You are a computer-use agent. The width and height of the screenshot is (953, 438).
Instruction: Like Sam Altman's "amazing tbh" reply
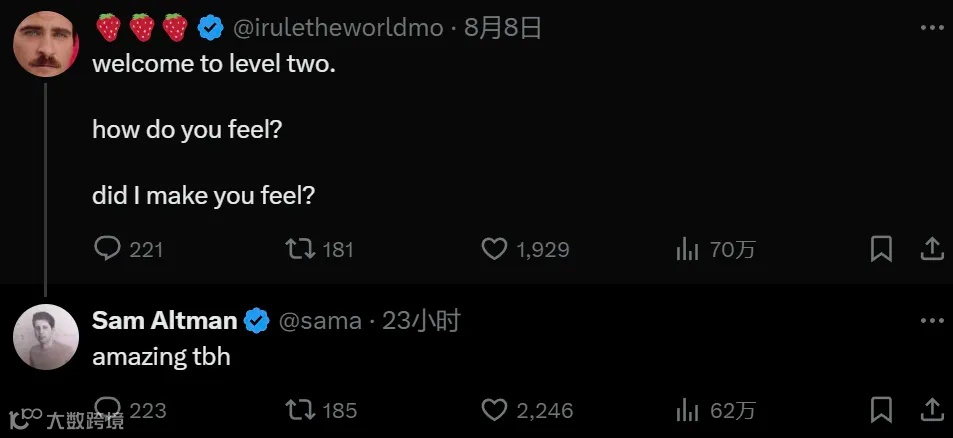(494, 409)
